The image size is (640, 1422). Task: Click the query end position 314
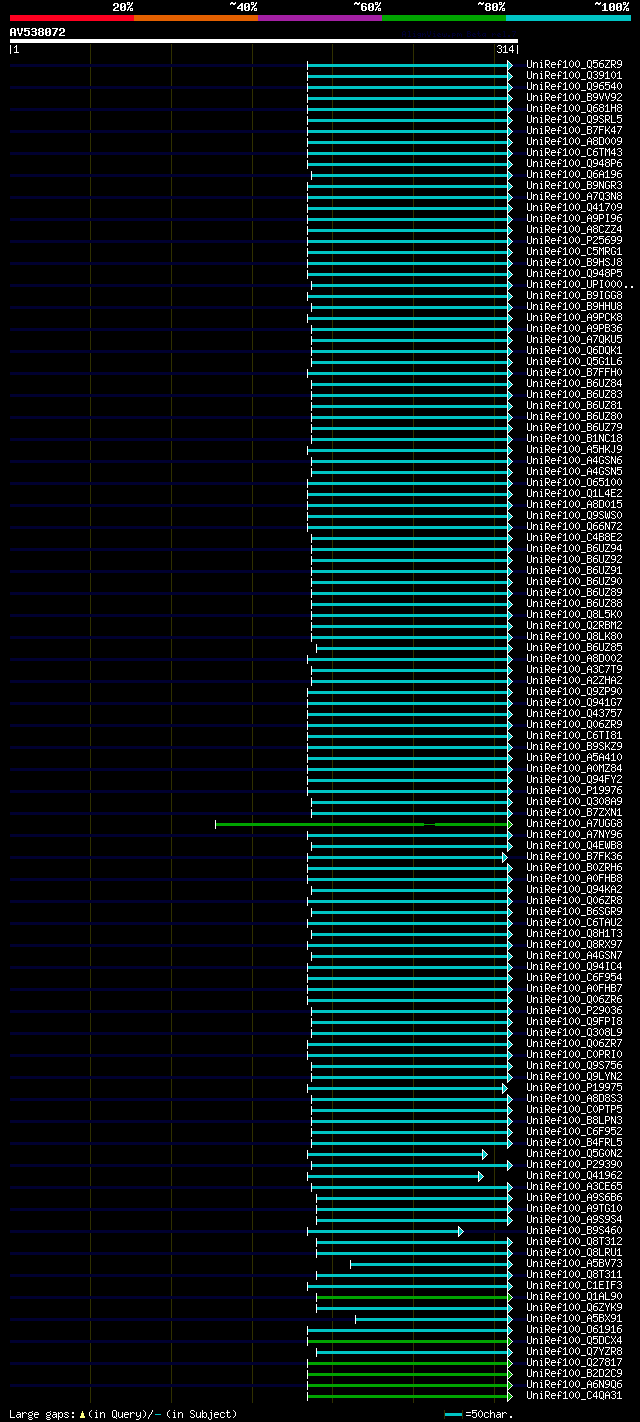[504, 49]
